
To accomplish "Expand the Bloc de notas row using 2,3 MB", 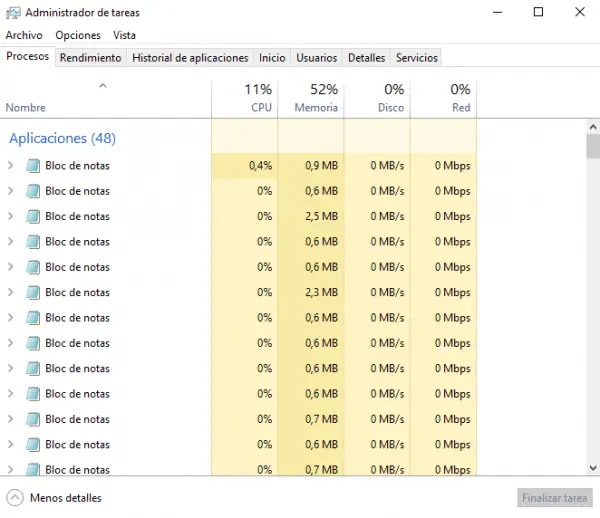I will pos(11,292).
